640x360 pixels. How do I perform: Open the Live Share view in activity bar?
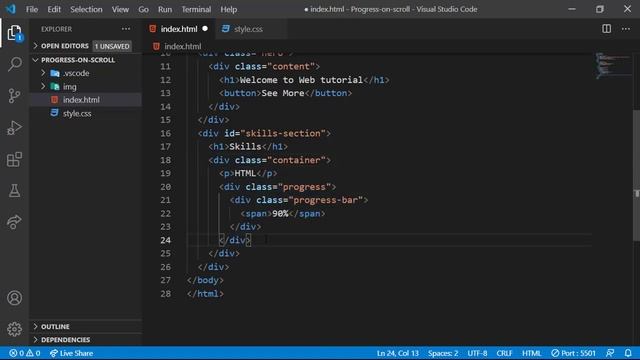[x=14, y=222]
